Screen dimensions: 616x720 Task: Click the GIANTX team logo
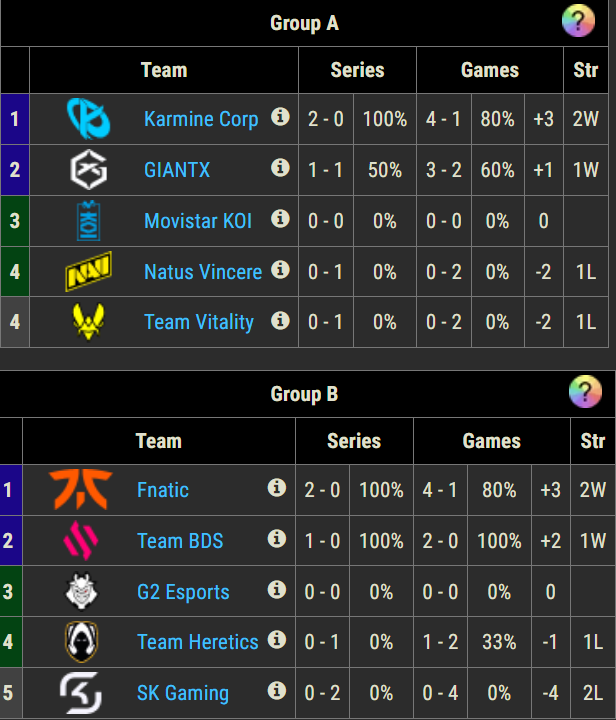point(88,170)
